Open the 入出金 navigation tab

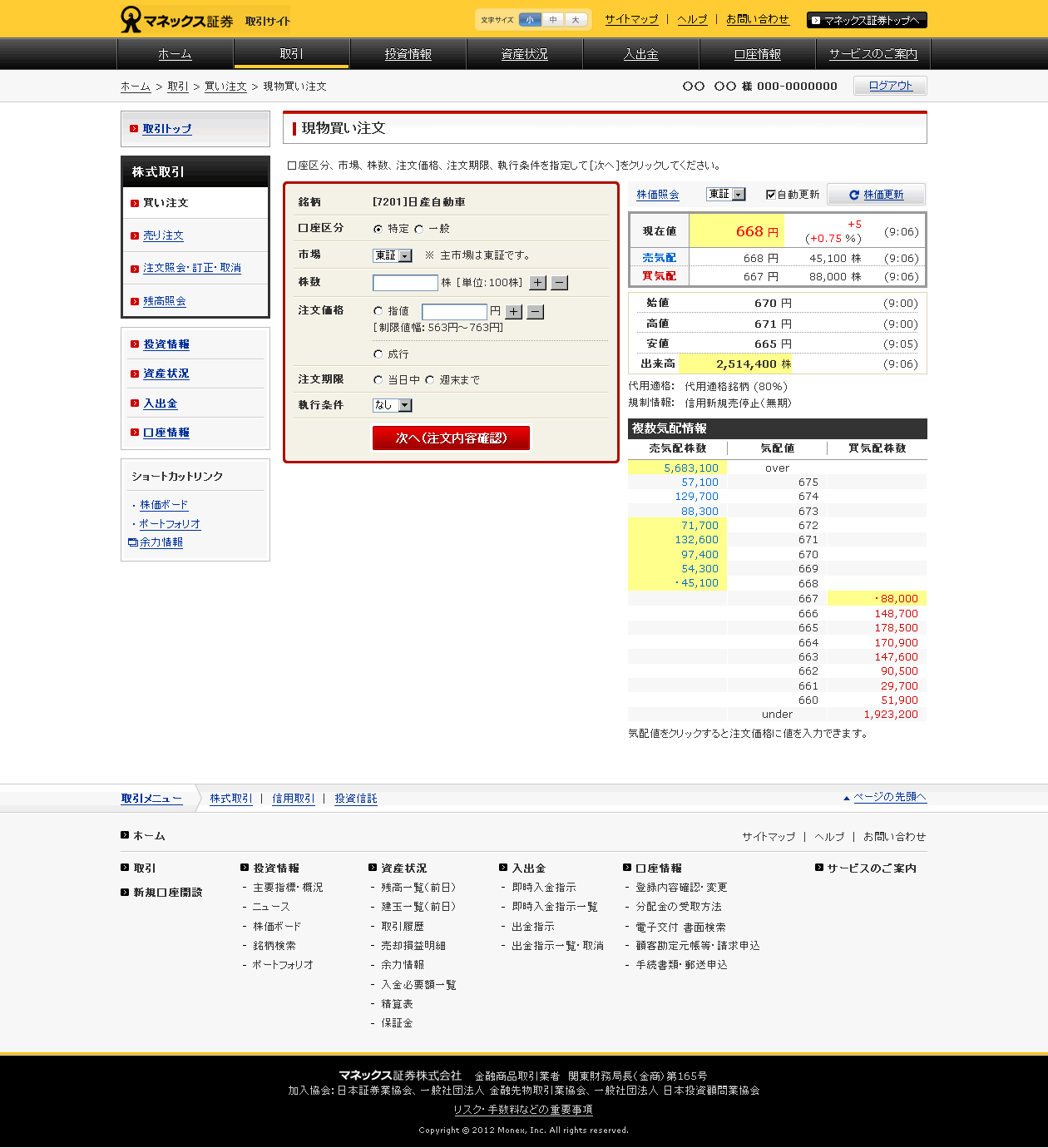640,54
